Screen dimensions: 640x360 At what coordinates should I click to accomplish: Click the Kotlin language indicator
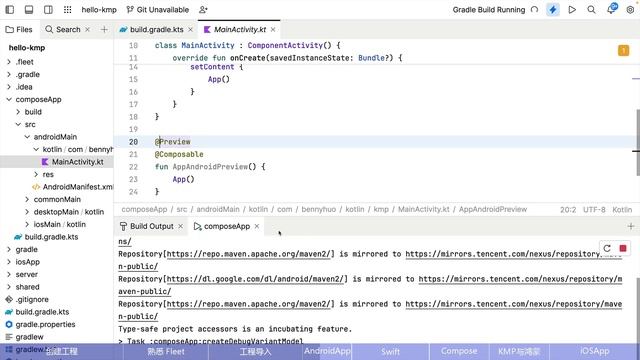pyautogui.click(x=622, y=210)
